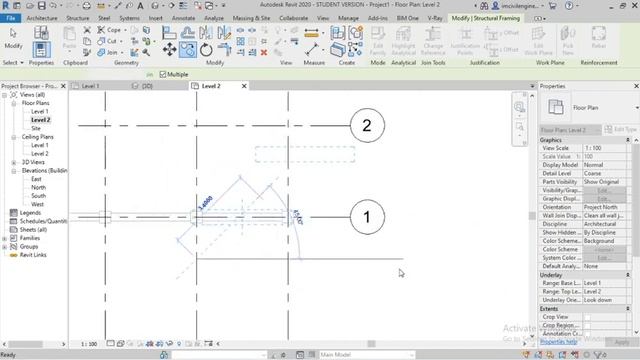Image resolution: width=640 pixels, height=360 pixels.
Task: Select the Move tool
Action: point(169,50)
